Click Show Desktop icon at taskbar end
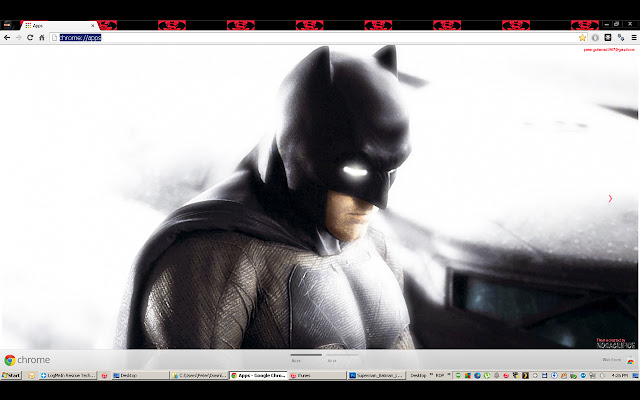 (635, 376)
